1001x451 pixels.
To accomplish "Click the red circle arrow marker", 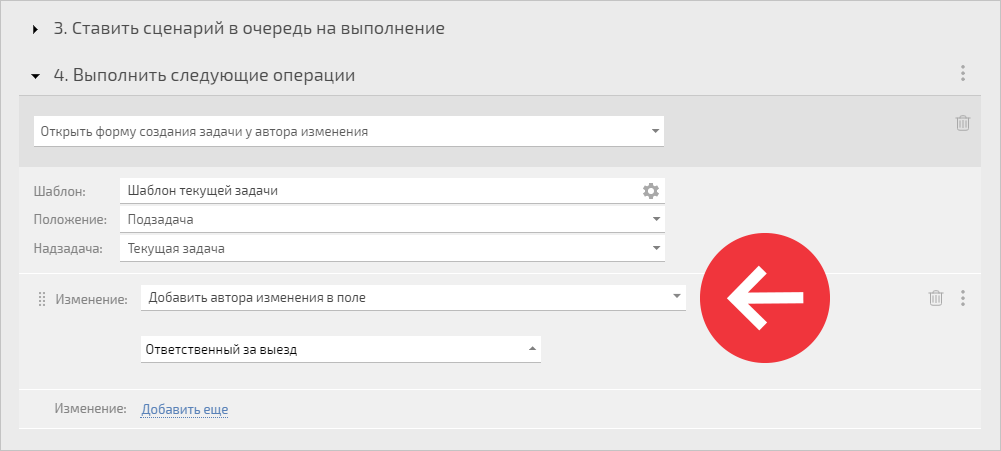I will pos(765,298).
